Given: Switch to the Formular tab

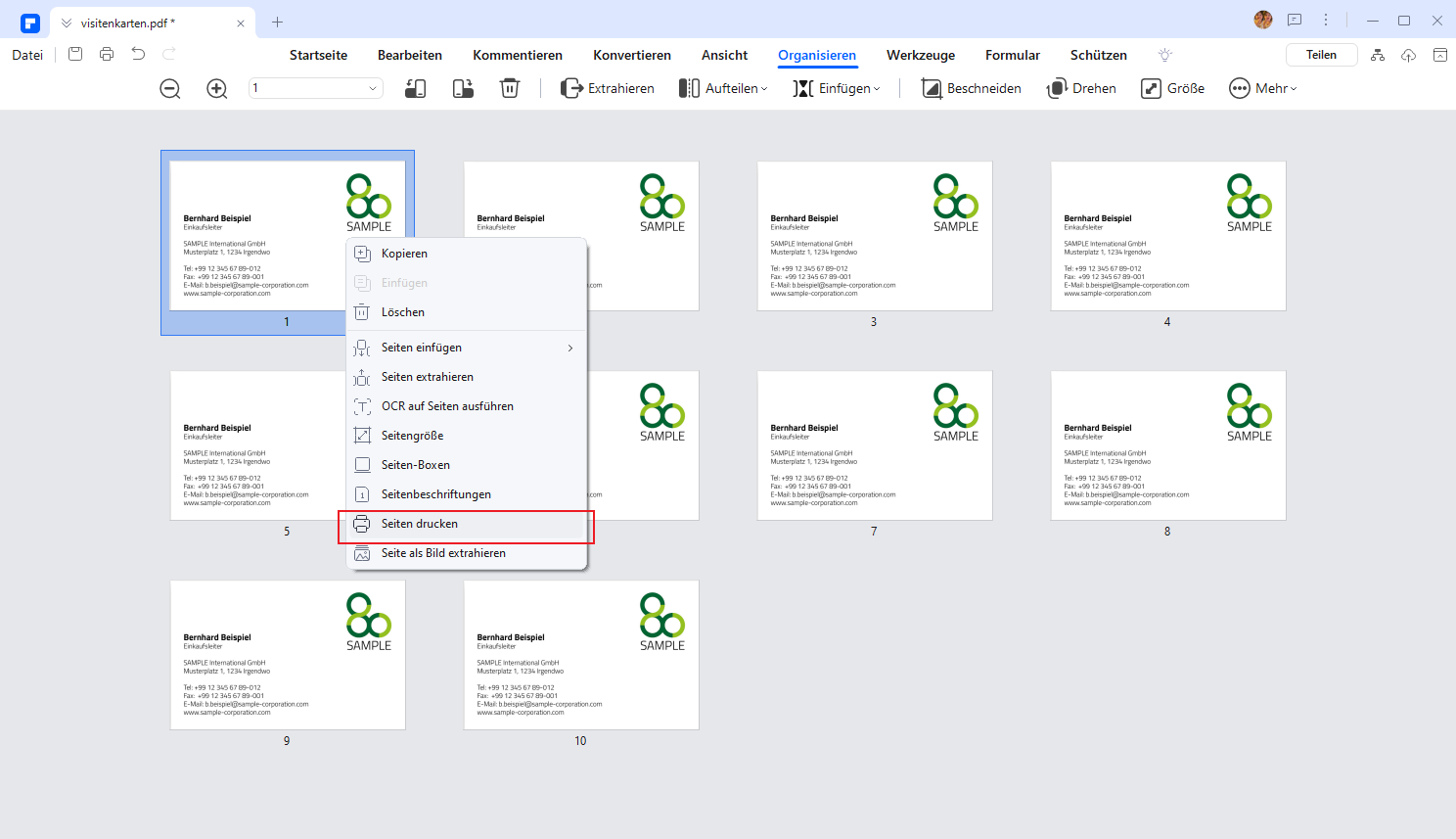Looking at the screenshot, I should click(1013, 55).
